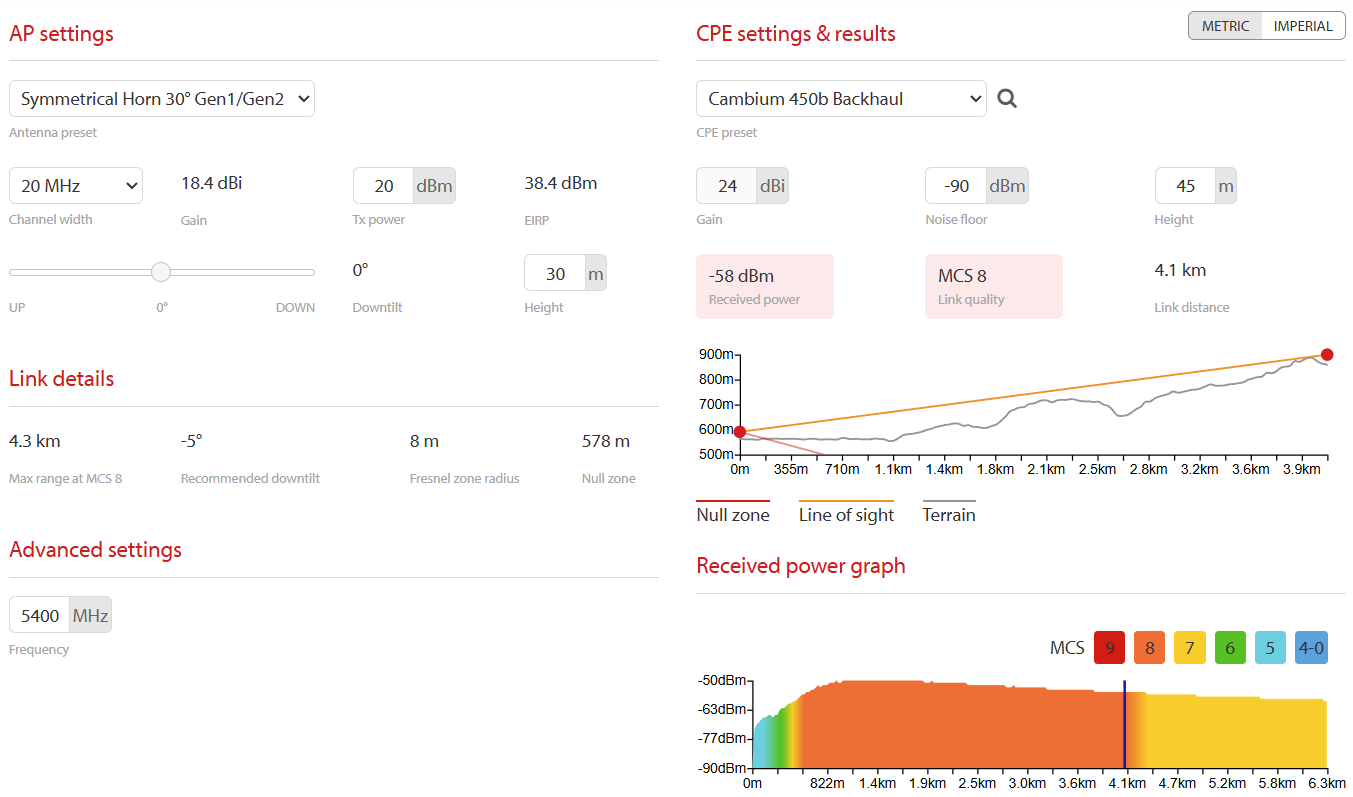Click the MCS 6 green swatch

tap(1230, 647)
